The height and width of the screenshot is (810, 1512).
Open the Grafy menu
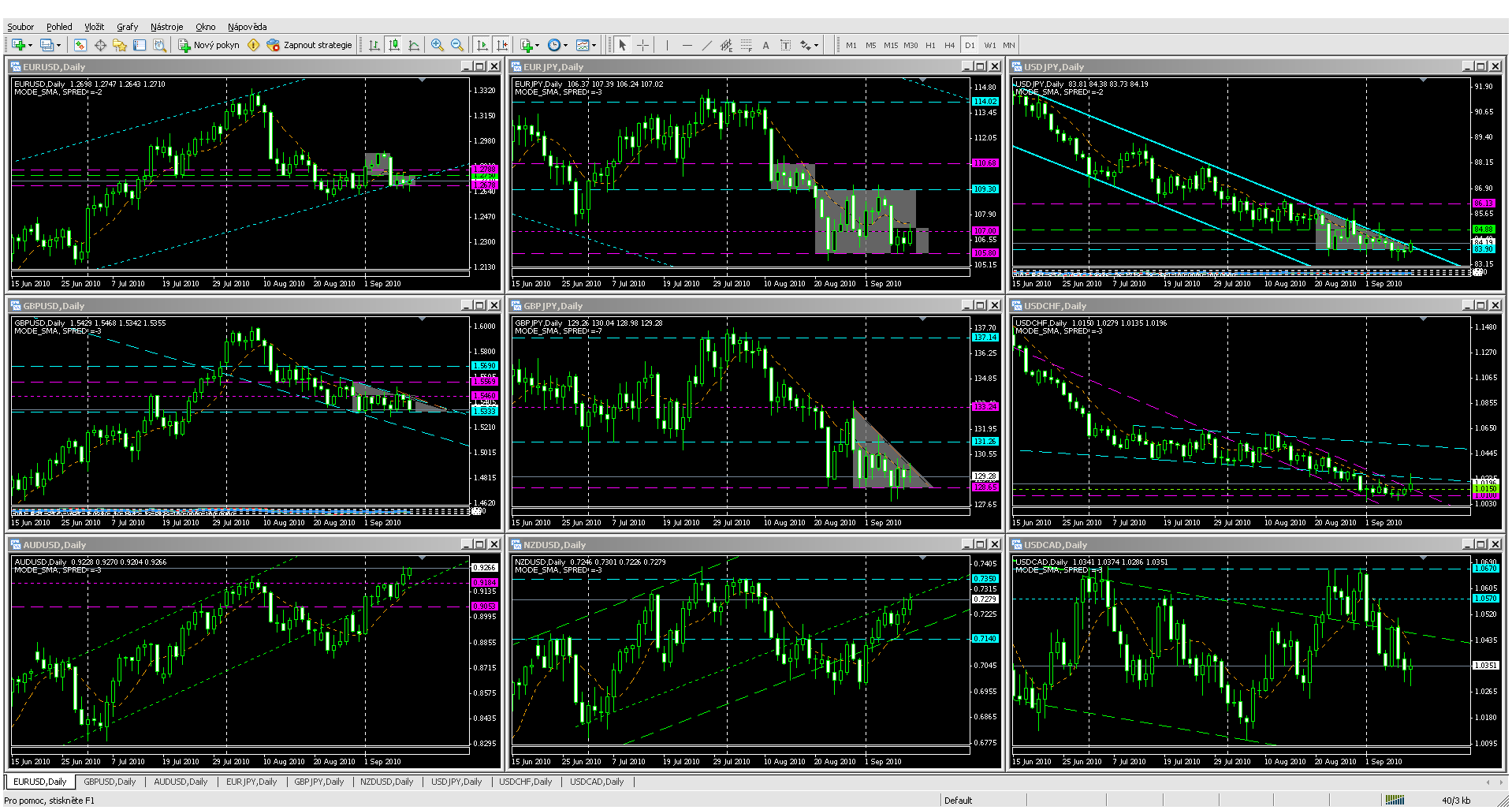point(128,27)
